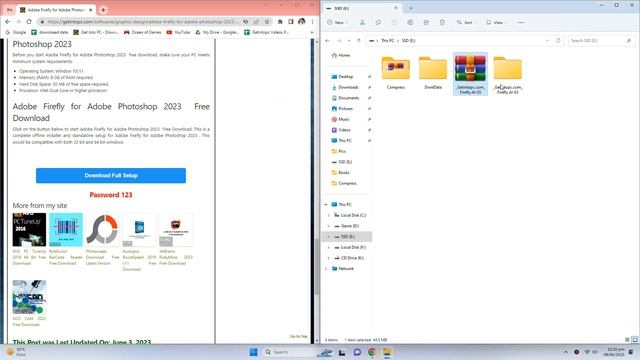Click Chrome back arrow
640x360 pixels.
click(x=8, y=22)
